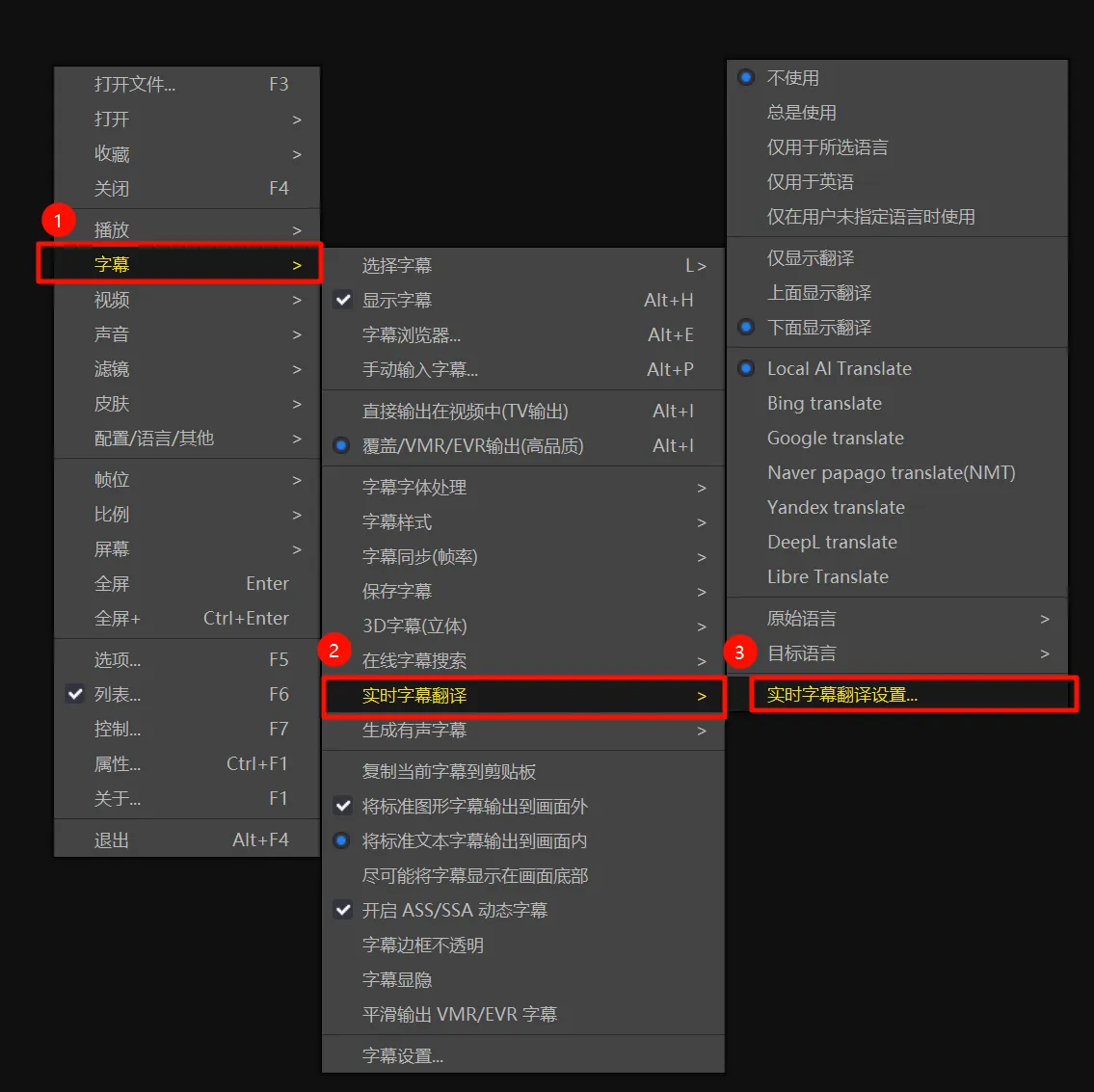Image resolution: width=1094 pixels, height=1092 pixels.
Task: Choose Bing translate from the engine list
Action: [x=823, y=403]
